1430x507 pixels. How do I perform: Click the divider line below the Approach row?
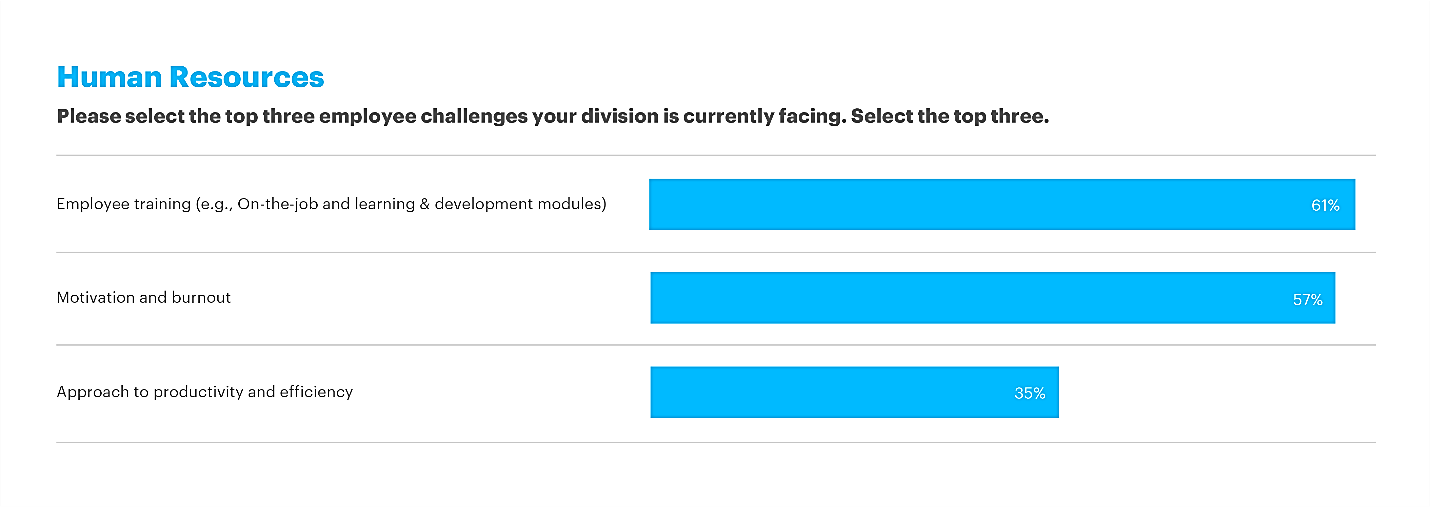pyautogui.click(x=715, y=442)
